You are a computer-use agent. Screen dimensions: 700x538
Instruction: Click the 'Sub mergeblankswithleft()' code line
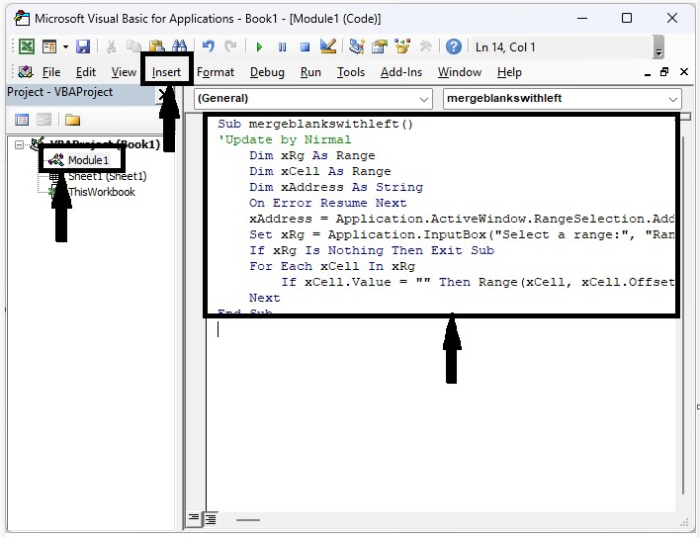[315, 124]
